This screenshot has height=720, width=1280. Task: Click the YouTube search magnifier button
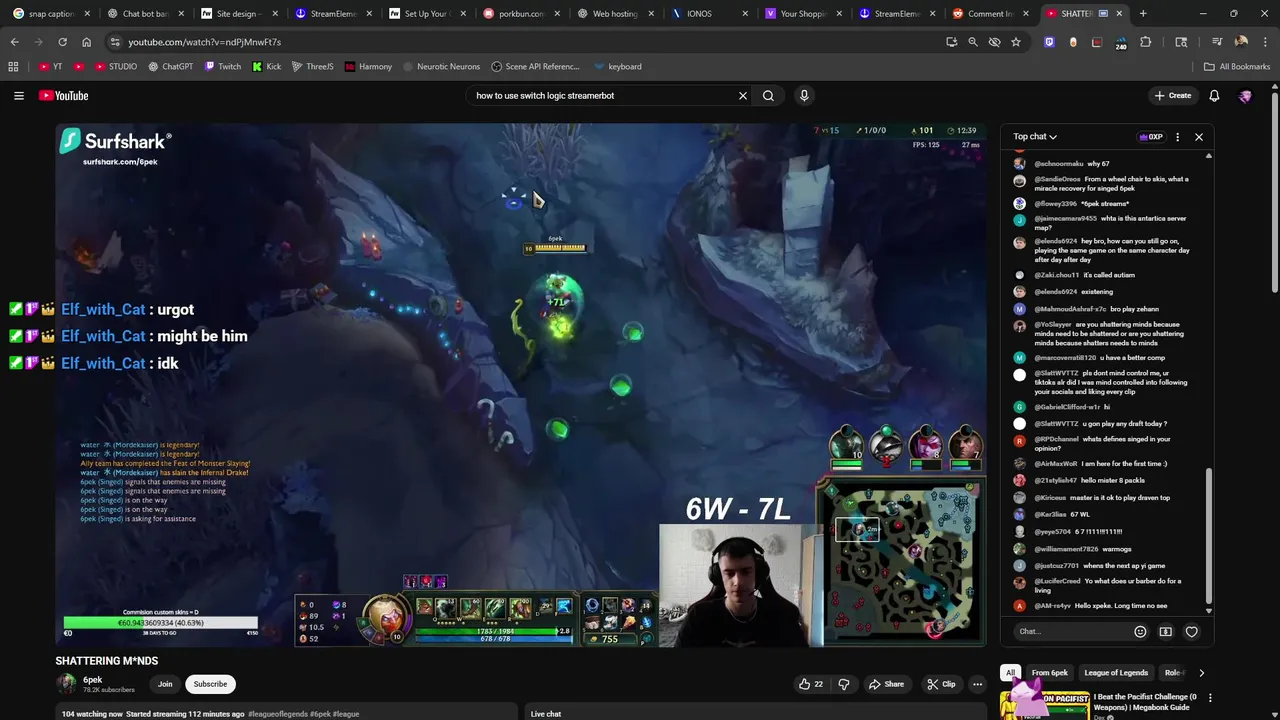coord(768,95)
